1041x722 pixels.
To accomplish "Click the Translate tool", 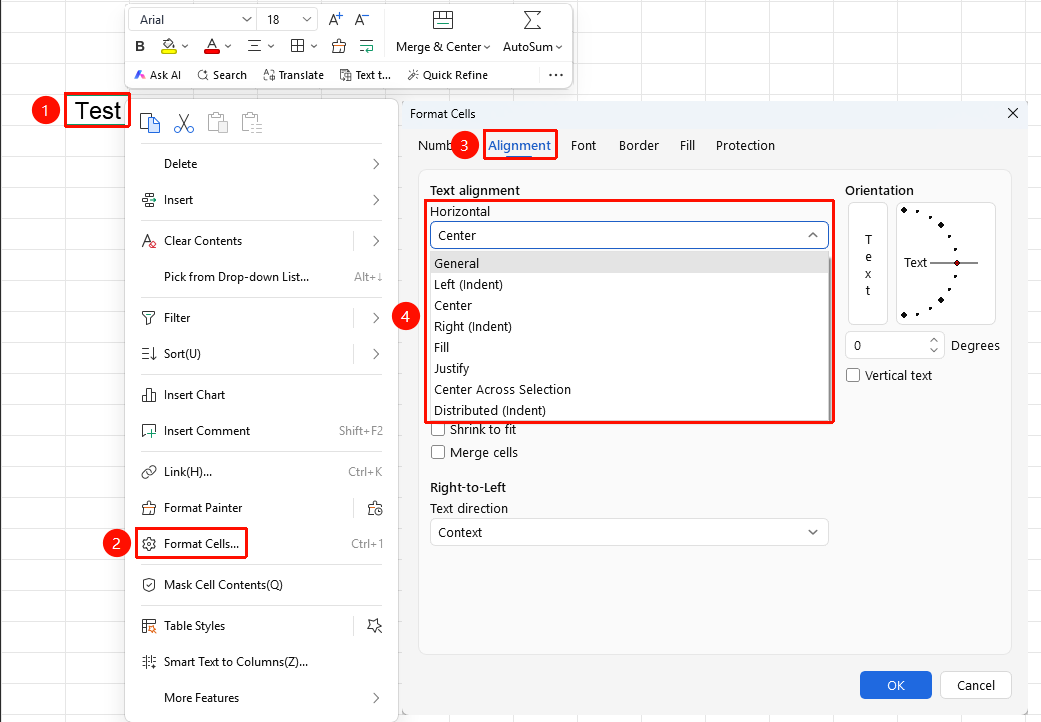I will pos(293,75).
